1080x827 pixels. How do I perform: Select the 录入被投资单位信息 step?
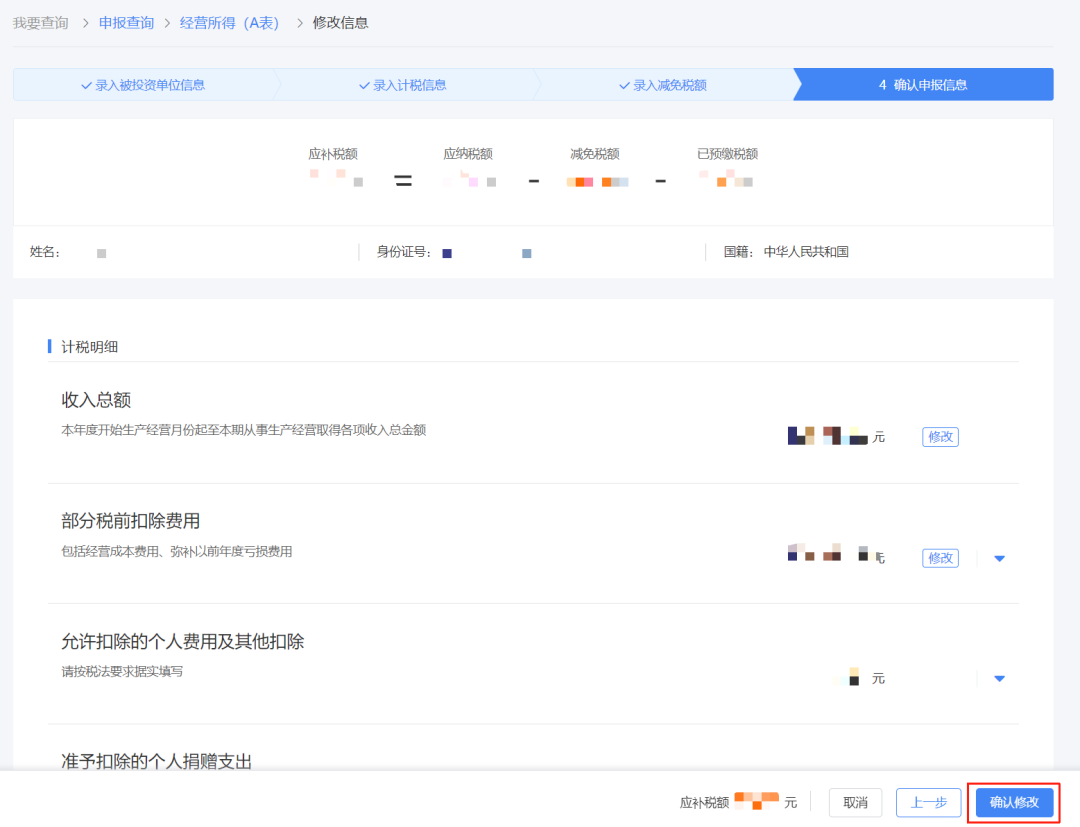[x=149, y=84]
